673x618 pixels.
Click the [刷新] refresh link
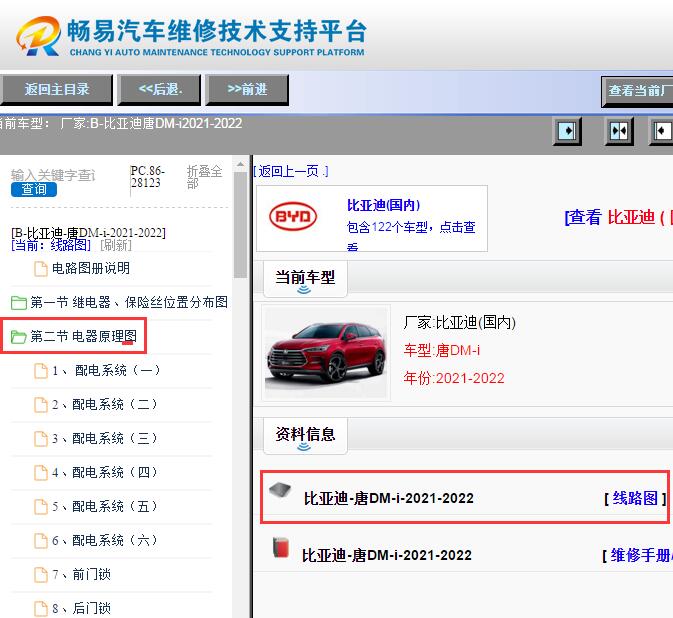(116, 245)
